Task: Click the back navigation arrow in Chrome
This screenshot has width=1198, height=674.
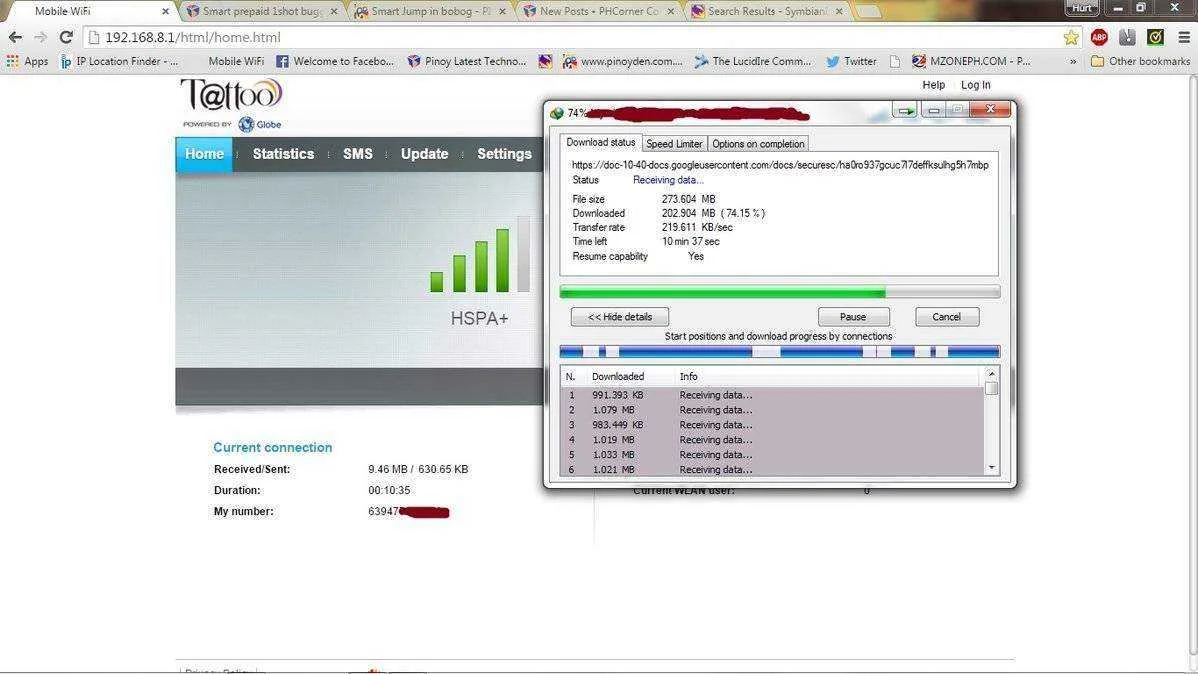Action: coord(15,37)
